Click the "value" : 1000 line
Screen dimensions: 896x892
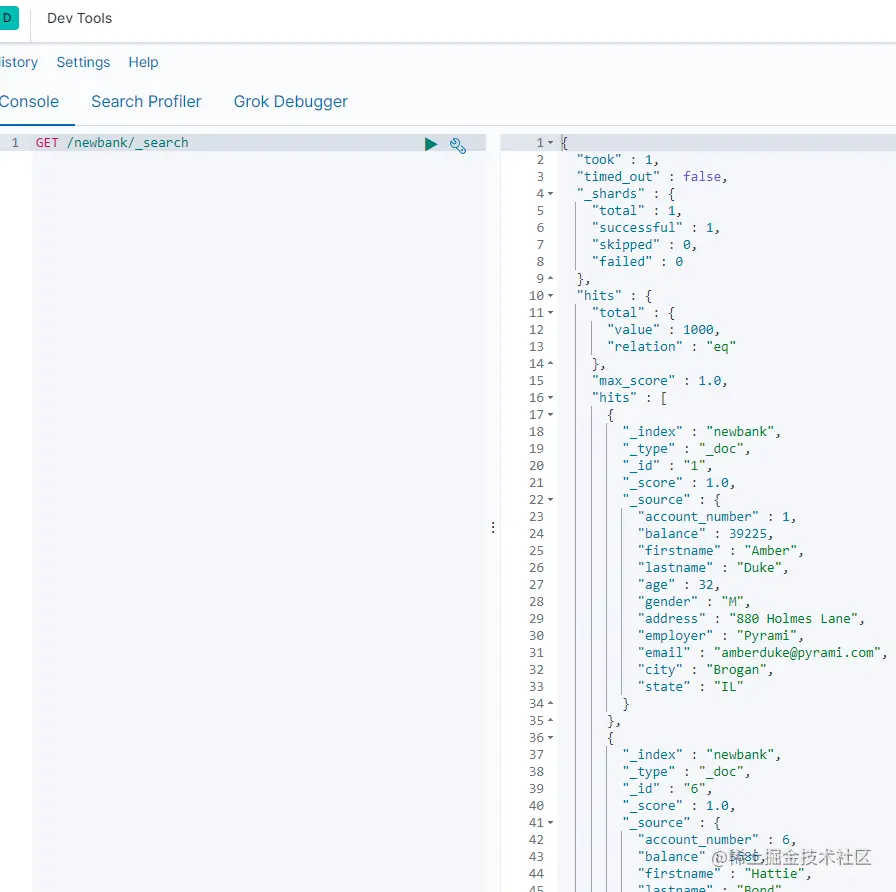[x=663, y=330]
